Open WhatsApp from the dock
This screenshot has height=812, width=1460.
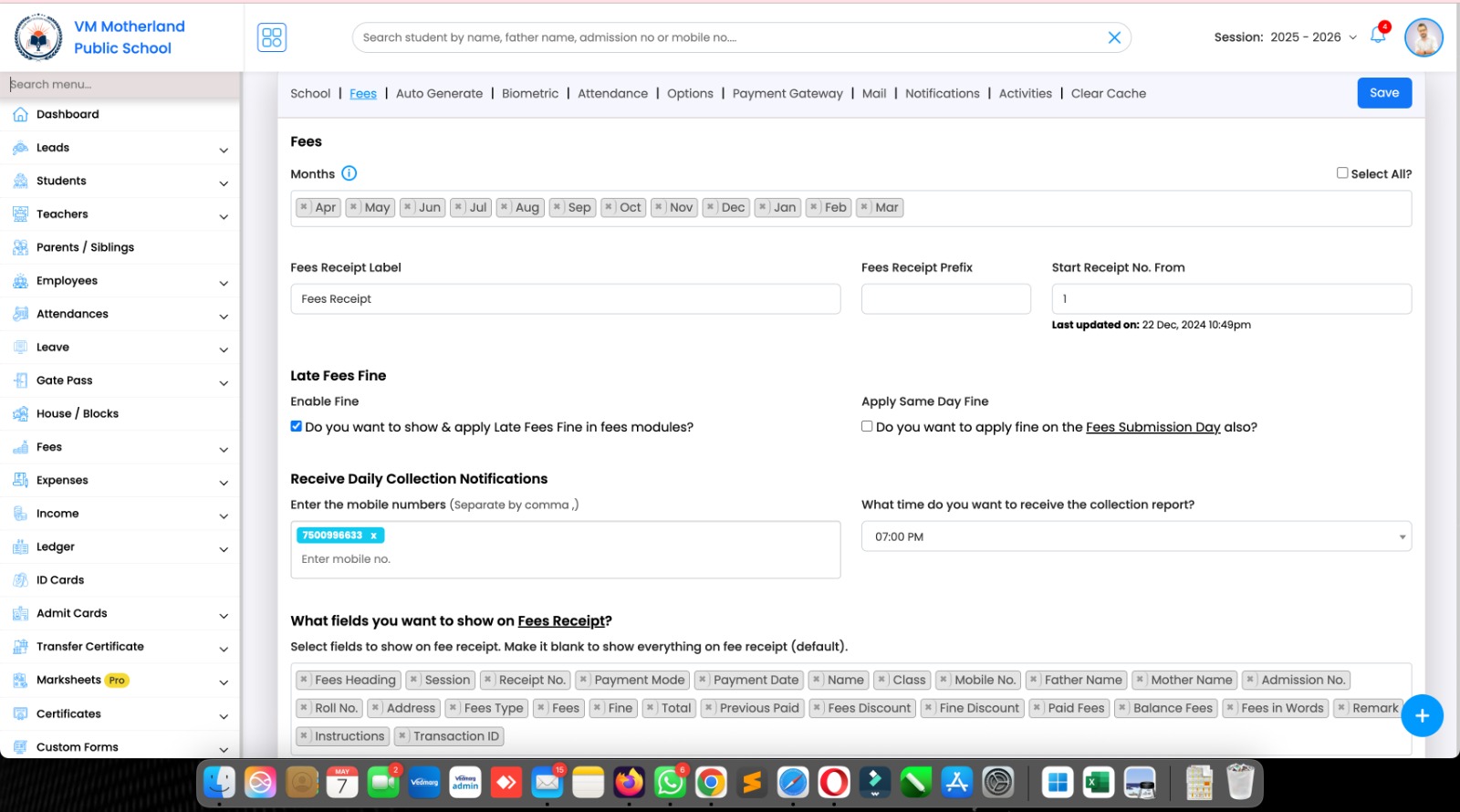(x=670, y=782)
